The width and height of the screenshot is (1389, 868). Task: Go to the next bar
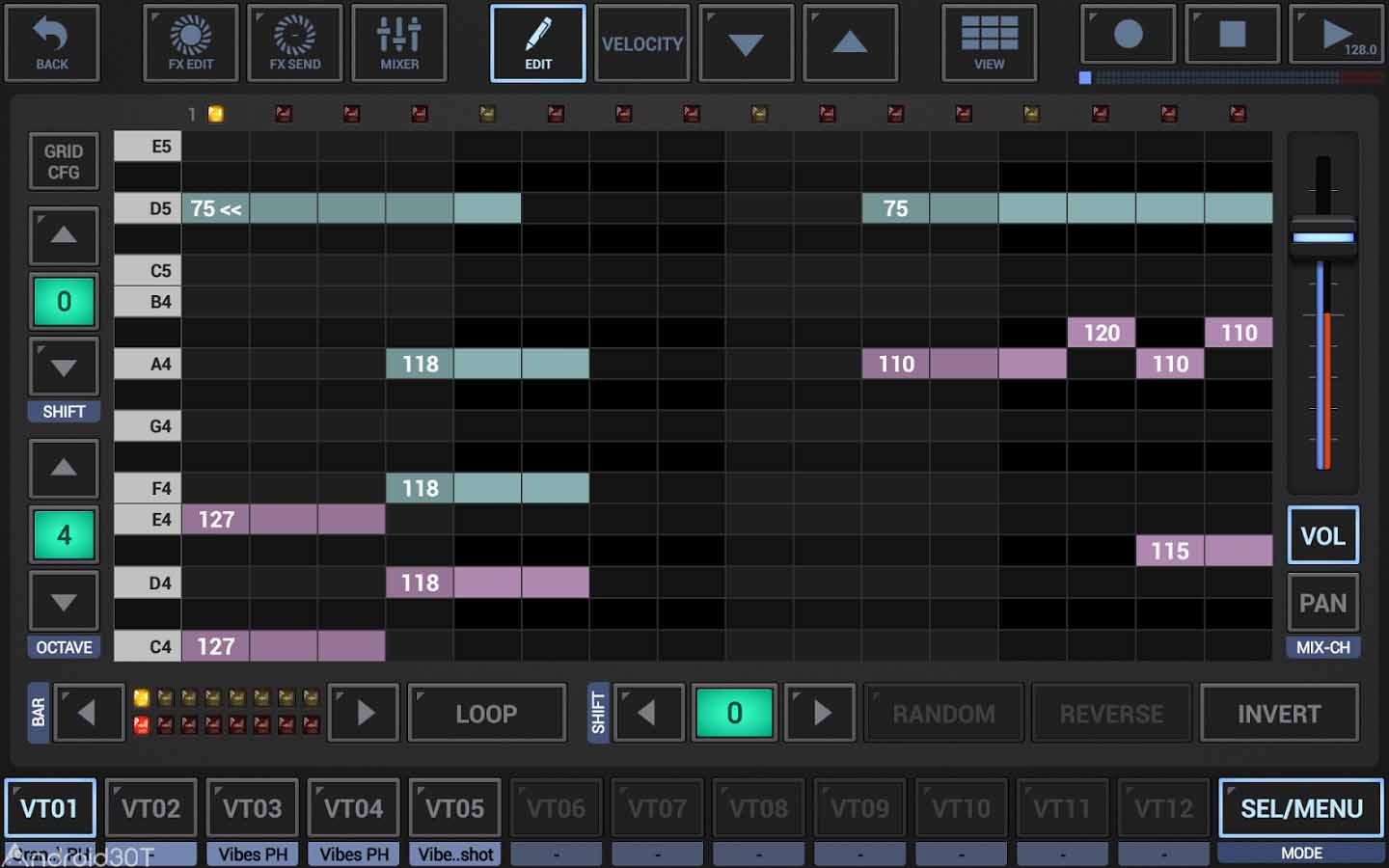click(x=364, y=713)
